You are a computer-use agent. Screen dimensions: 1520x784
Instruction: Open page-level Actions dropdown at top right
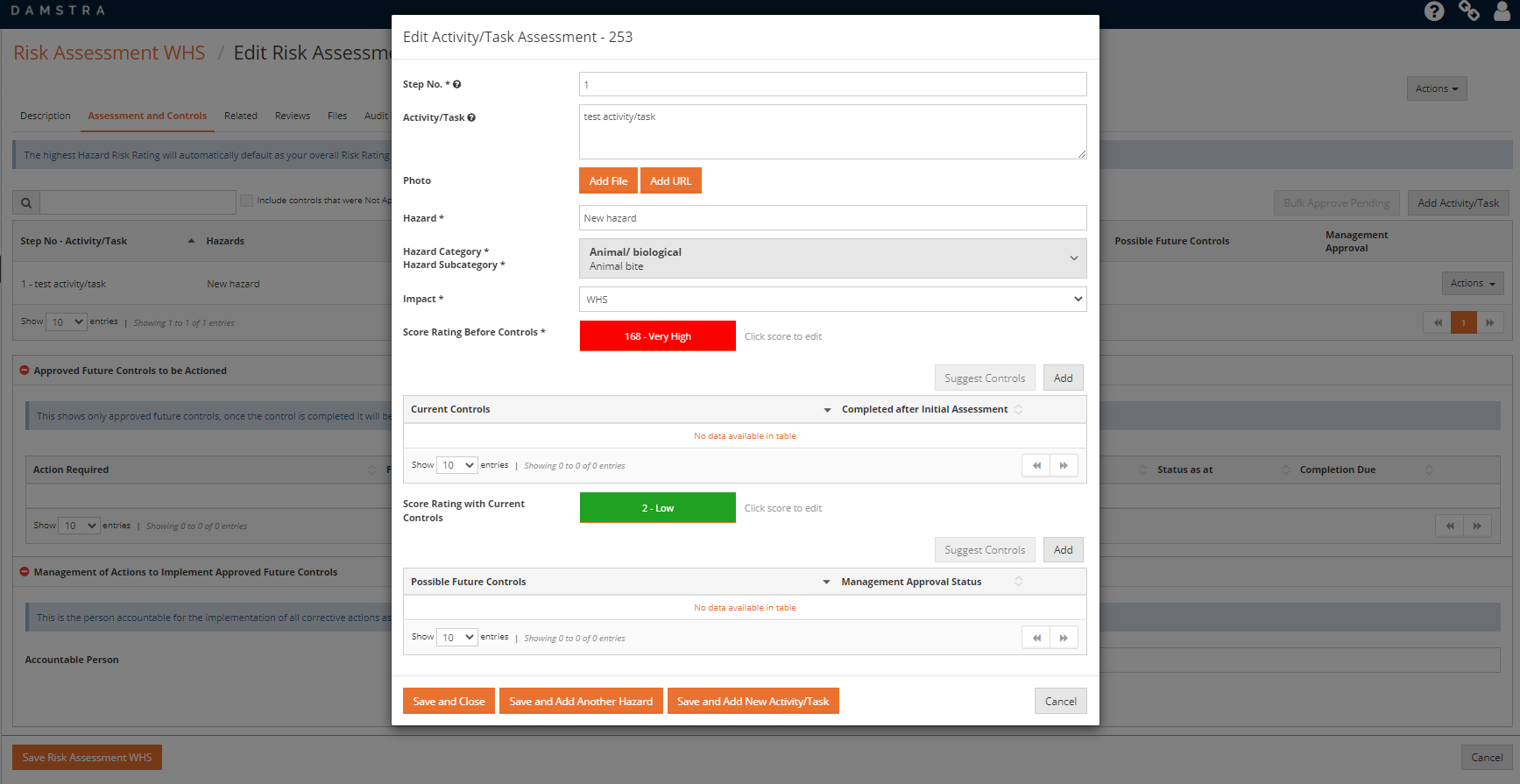point(1437,88)
